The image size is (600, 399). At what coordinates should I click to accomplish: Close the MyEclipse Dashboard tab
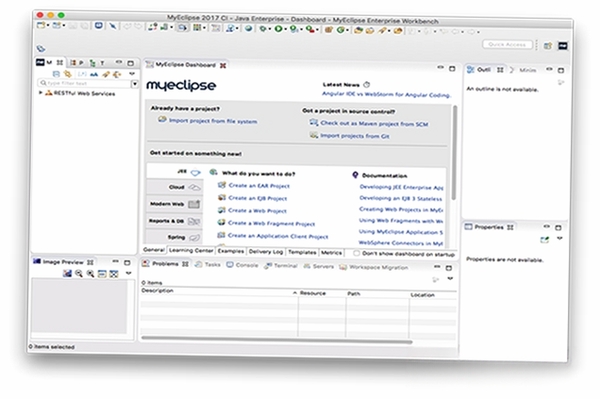coord(223,65)
